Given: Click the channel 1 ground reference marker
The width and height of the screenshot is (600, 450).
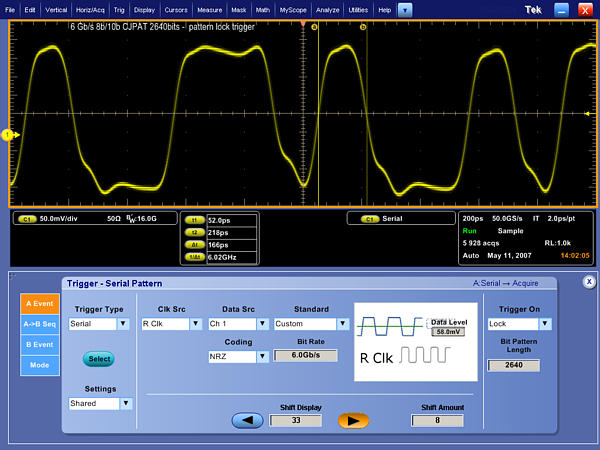Looking at the screenshot, I should [x=7, y=134].
